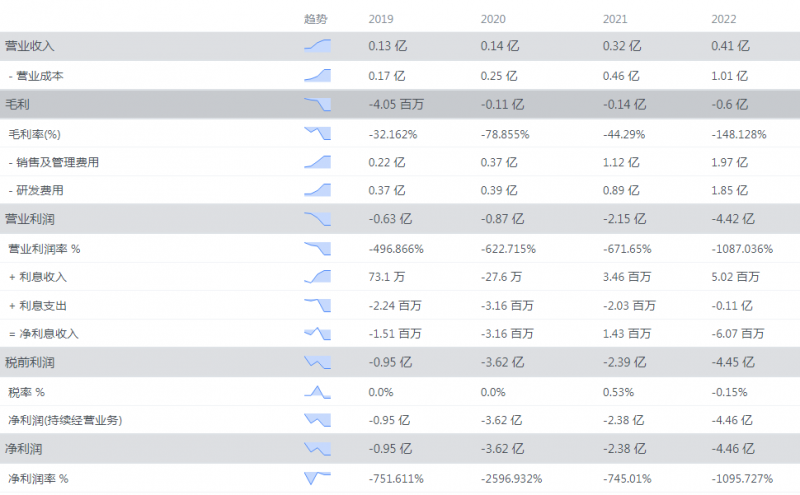Select the 2019 column header
Viewport: 800px width, 495px height.
(381, 19)
